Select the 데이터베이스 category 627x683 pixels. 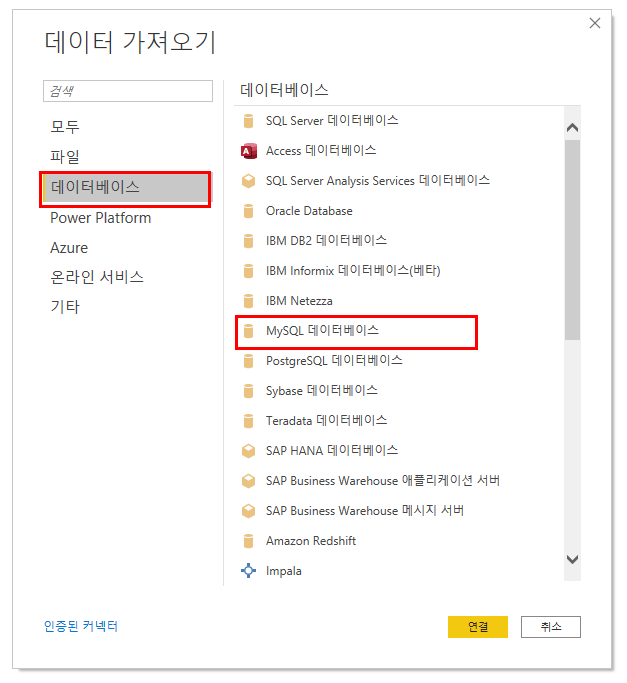point(125,188)
